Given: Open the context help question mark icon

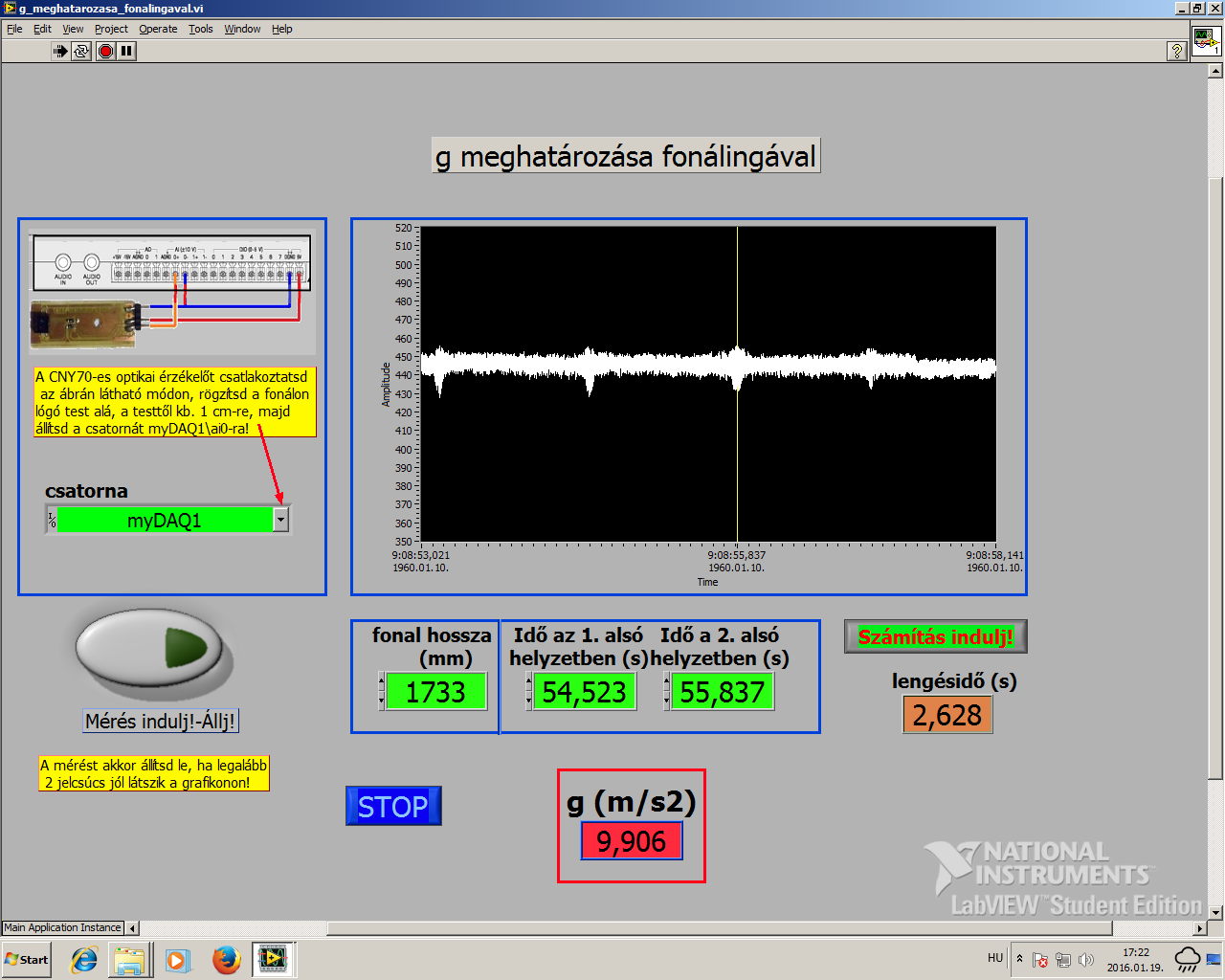Looking at the screenshot, I should (1177, 51).
